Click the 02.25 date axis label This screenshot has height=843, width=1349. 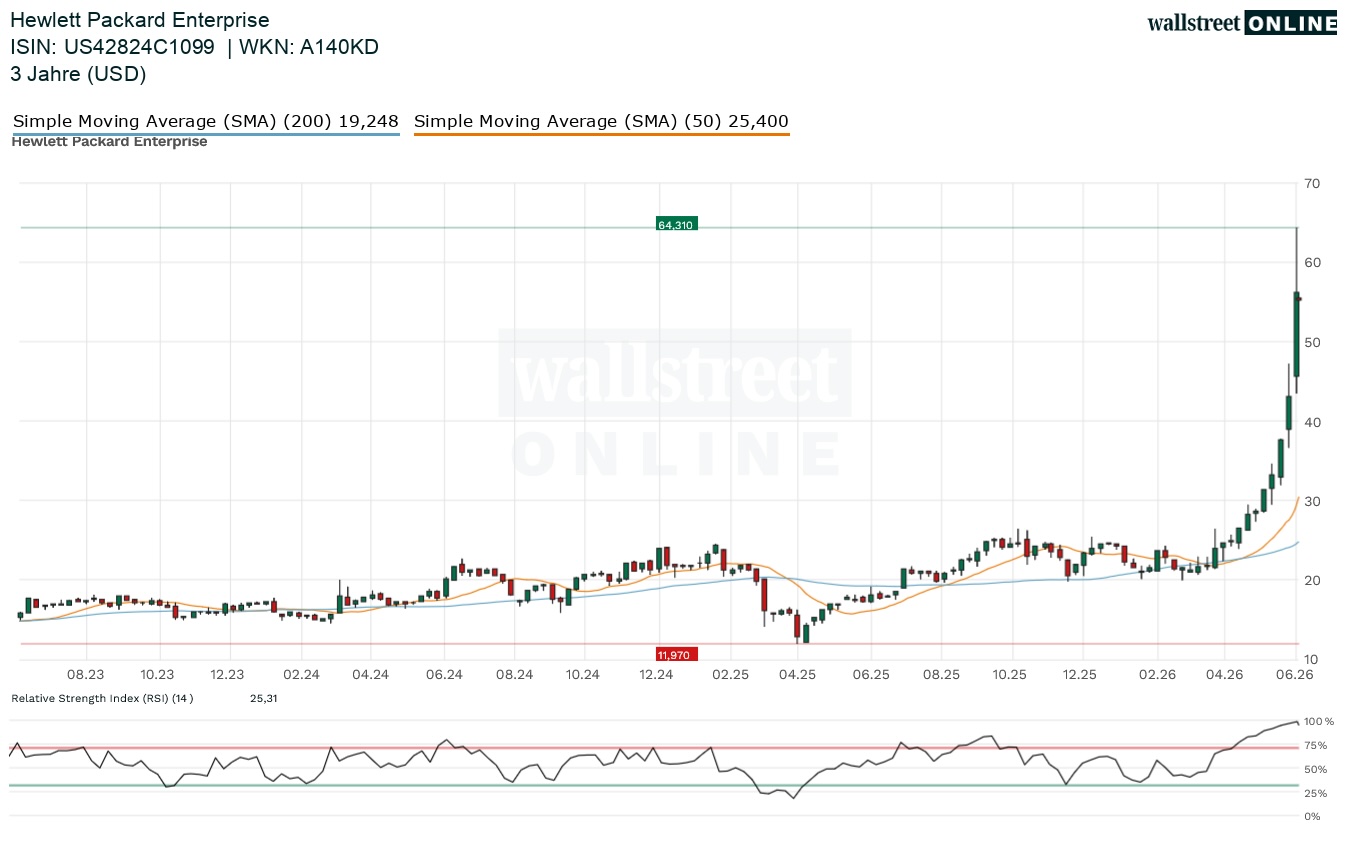(730, 675)
